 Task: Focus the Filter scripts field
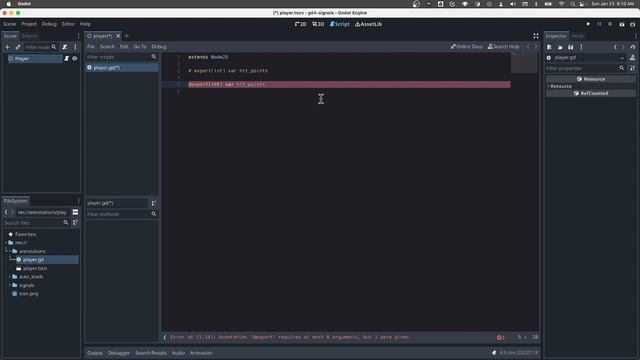coord(118,57)
